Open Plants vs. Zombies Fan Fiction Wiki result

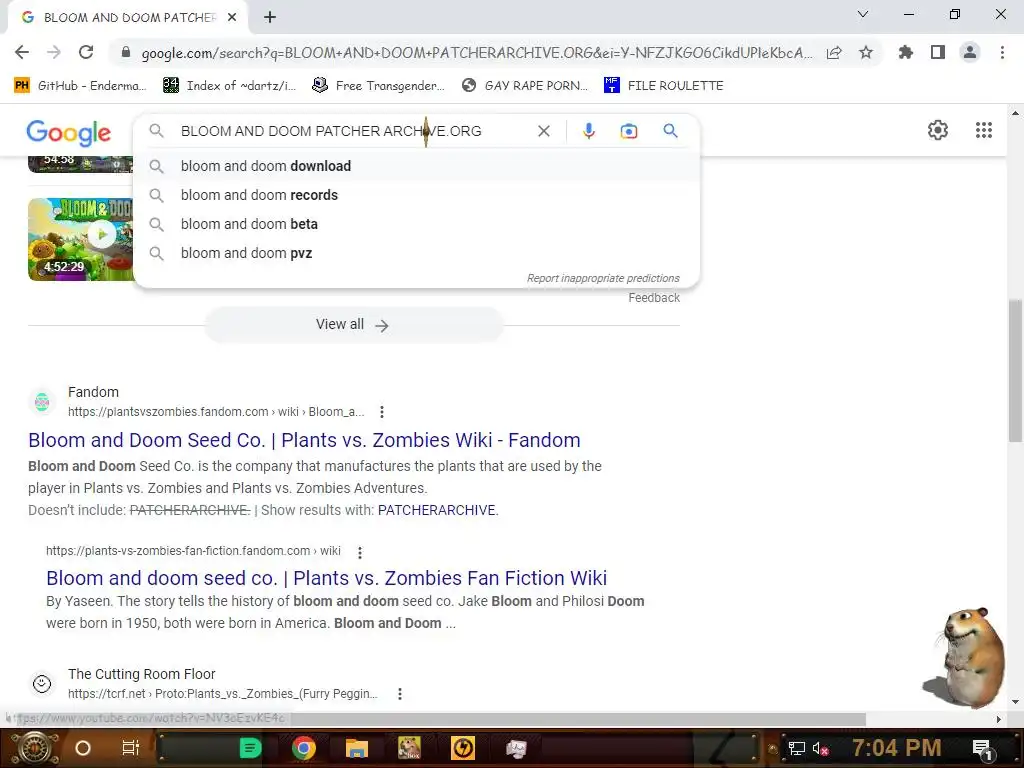327,578
